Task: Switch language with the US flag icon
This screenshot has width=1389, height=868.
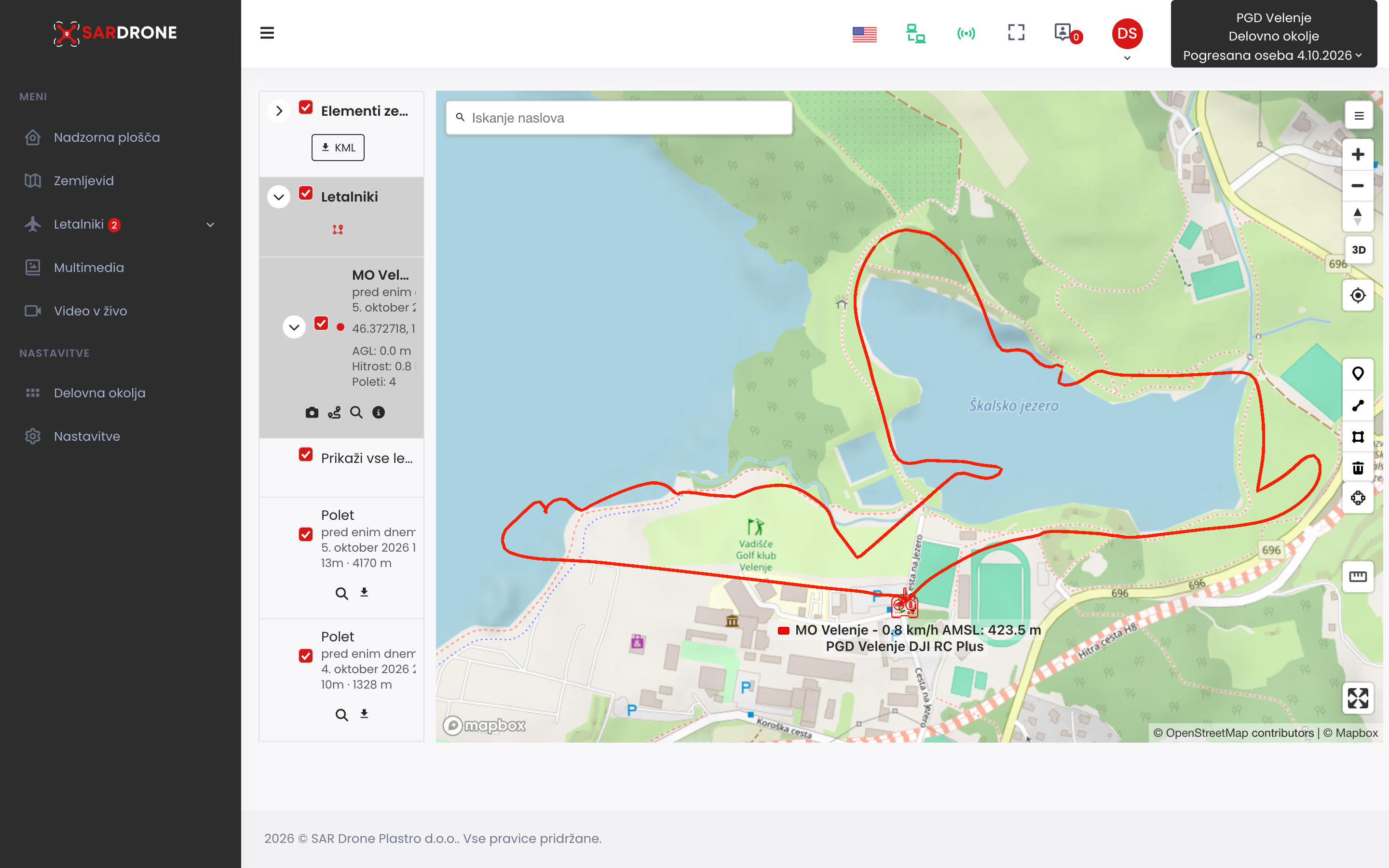Action: coord(864,34)
